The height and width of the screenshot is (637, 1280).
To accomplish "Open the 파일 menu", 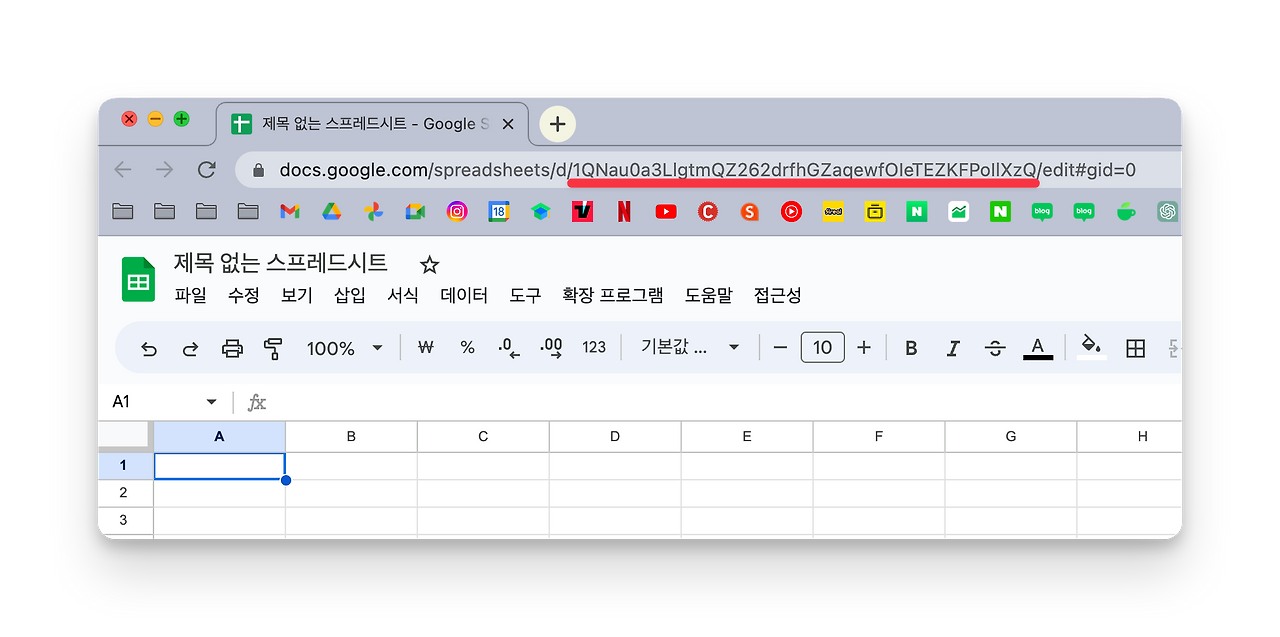I will click(x=190, y=296).
